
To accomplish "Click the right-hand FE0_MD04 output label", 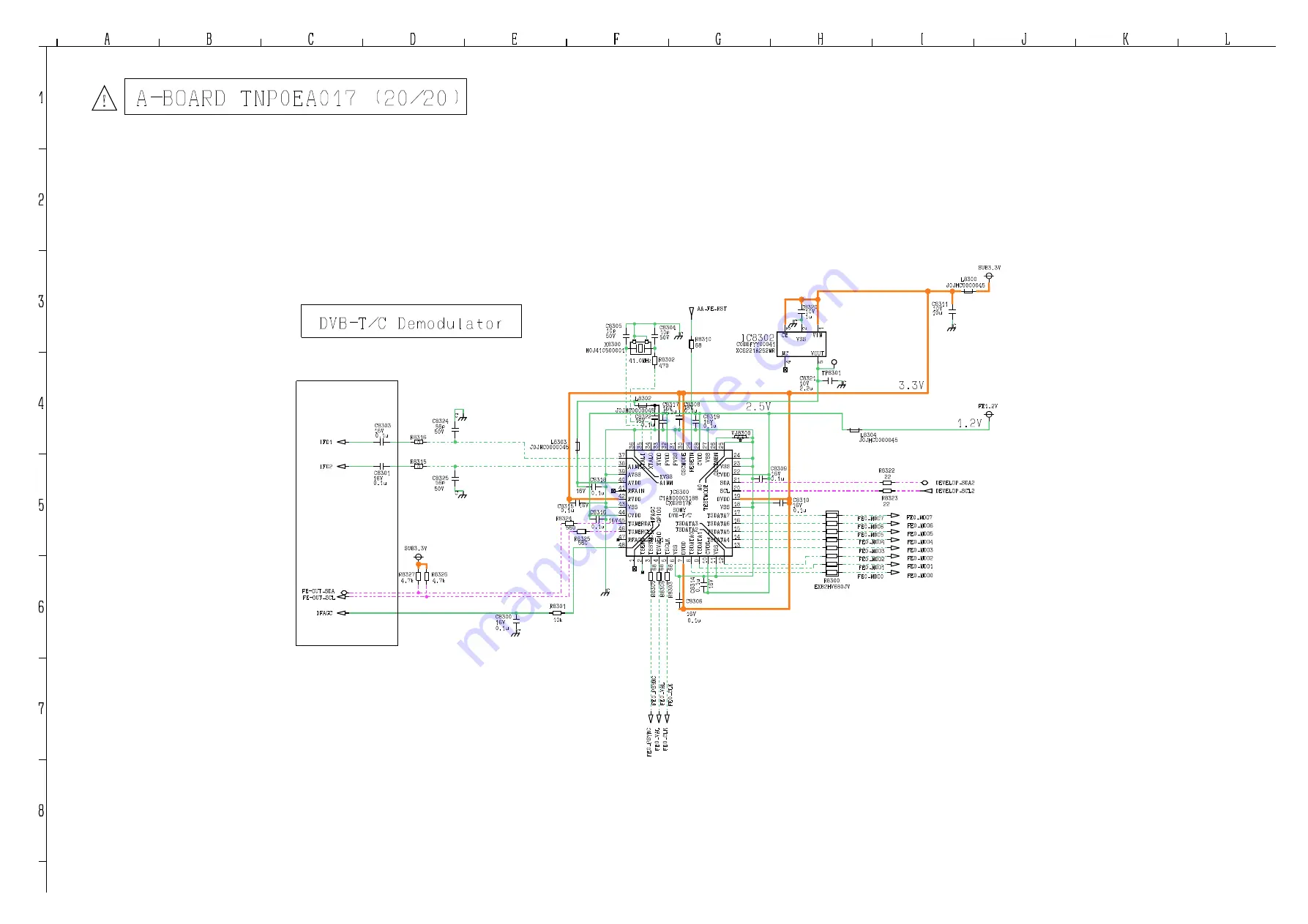I will click(x=919, y=542).
